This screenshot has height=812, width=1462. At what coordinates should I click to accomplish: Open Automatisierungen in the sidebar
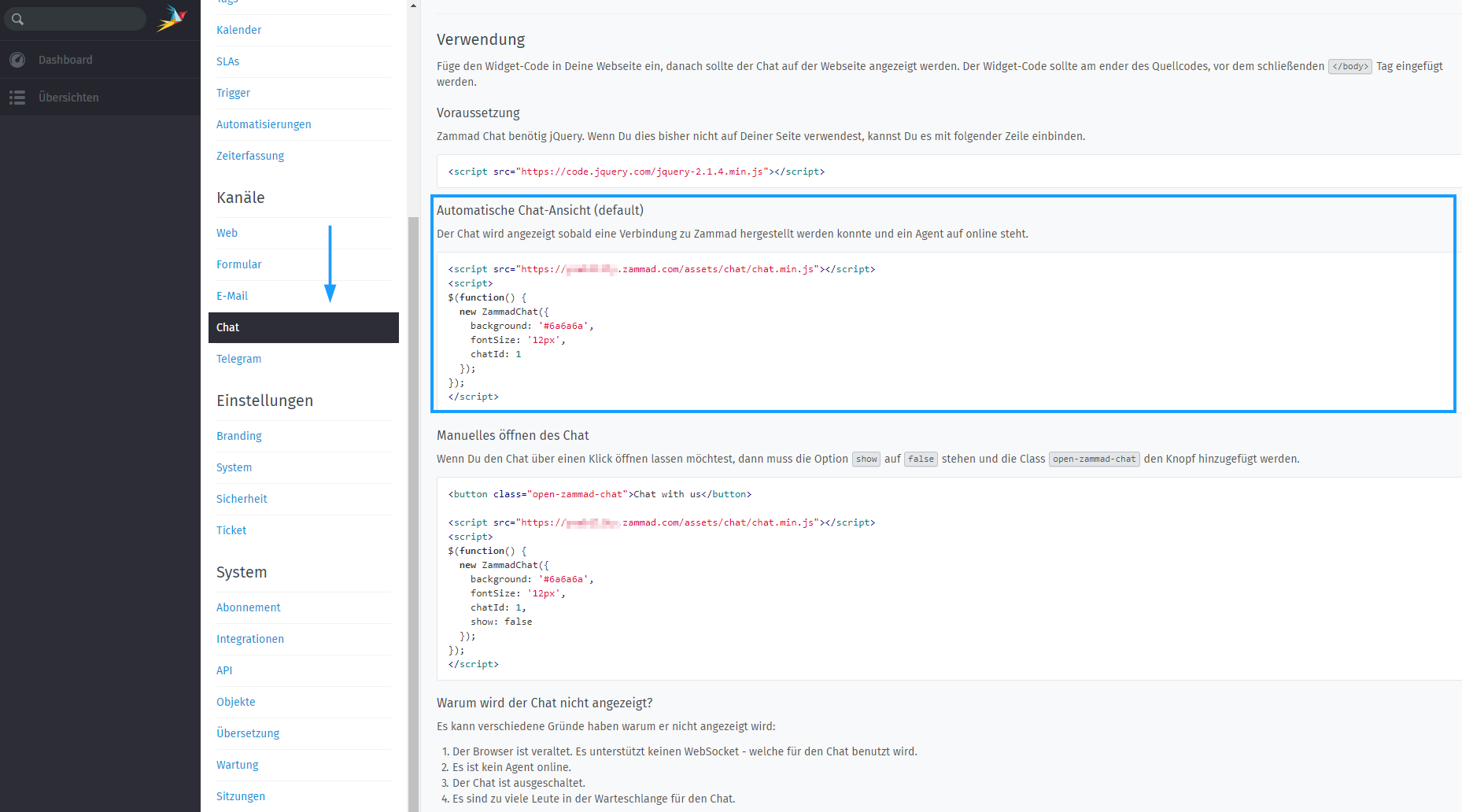[x=264, y=124]
